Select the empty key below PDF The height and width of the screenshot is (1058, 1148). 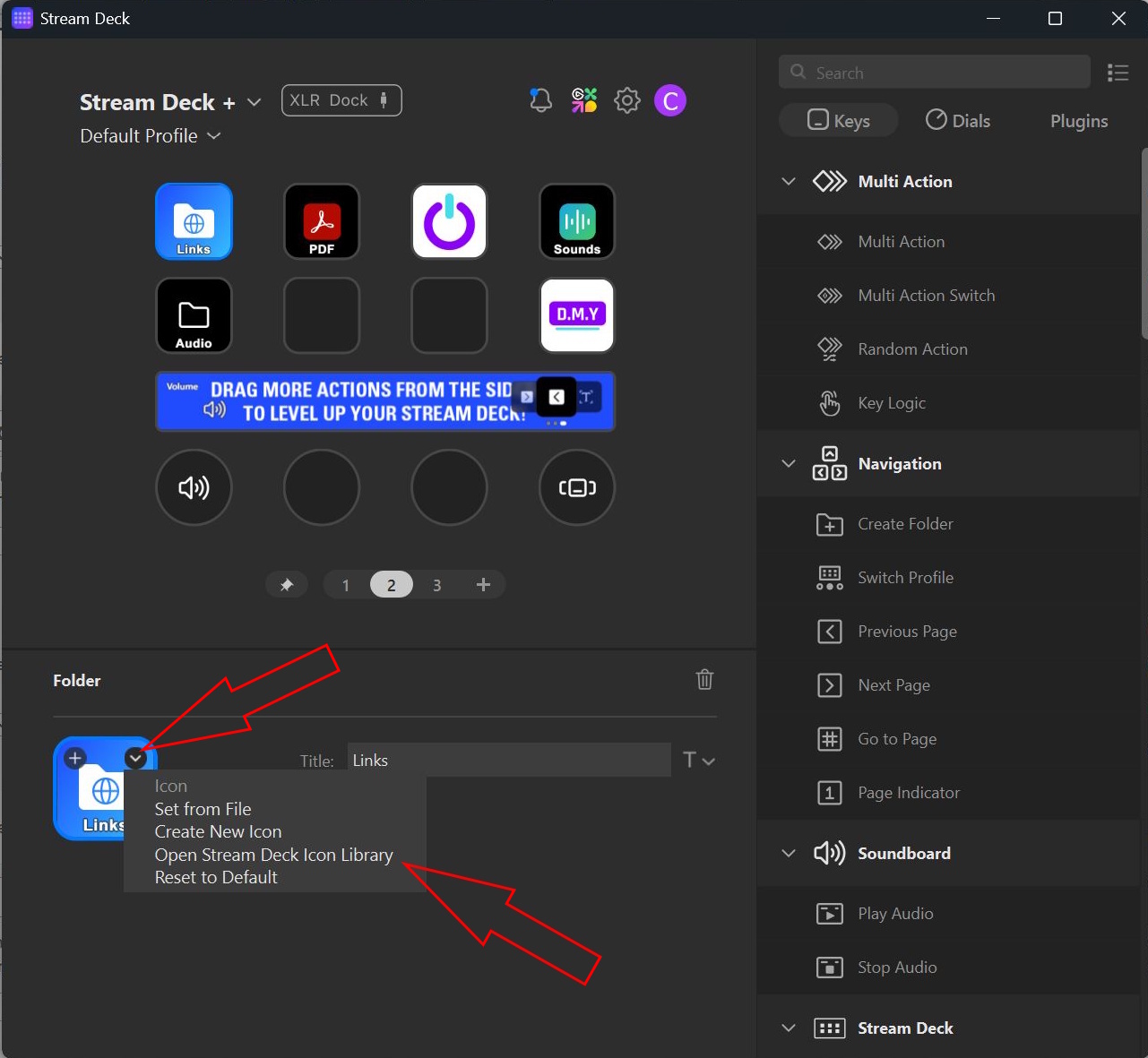(322, 315)
